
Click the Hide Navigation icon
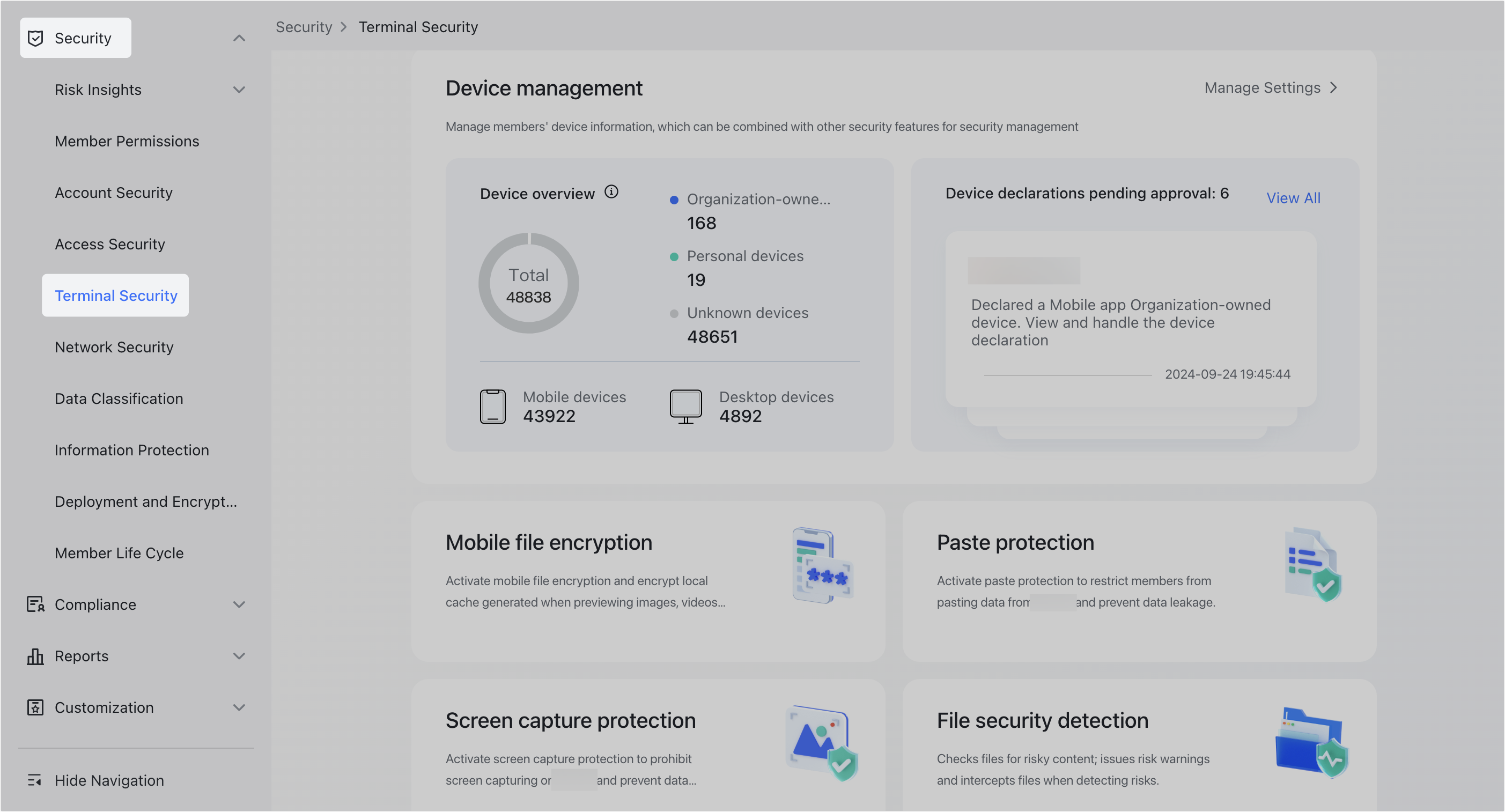click(x=35, y=780)
